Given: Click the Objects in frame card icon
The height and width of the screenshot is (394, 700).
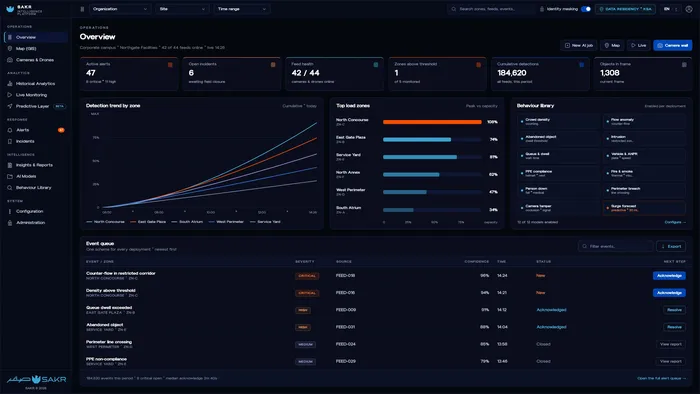Looking at the screenshot, I should (x=684, y=65).
